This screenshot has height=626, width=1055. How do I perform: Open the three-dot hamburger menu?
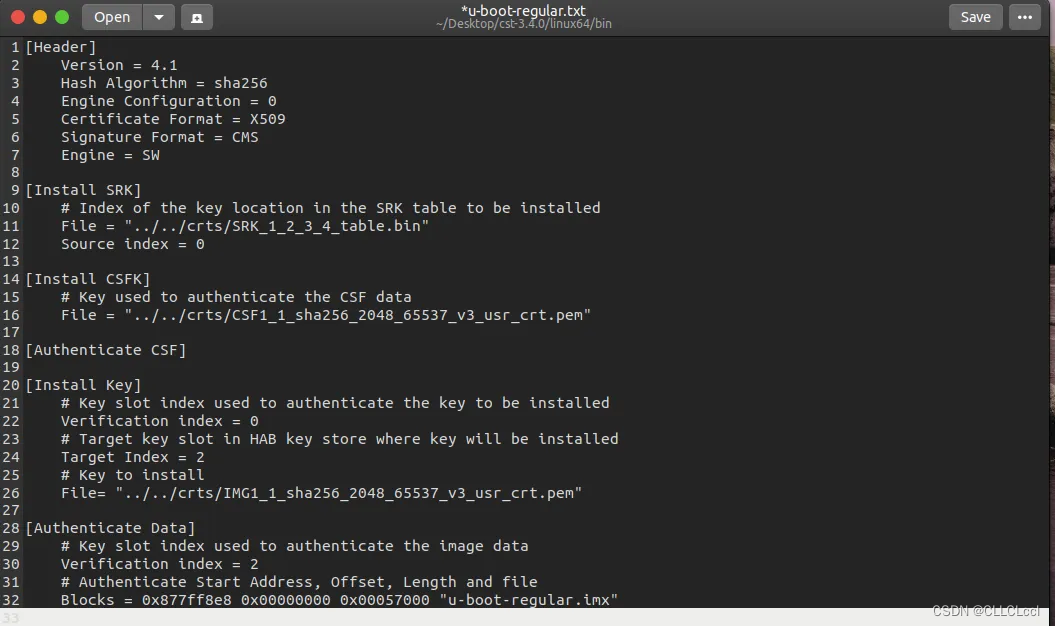pyautogui.click(x=1024, y=17)
